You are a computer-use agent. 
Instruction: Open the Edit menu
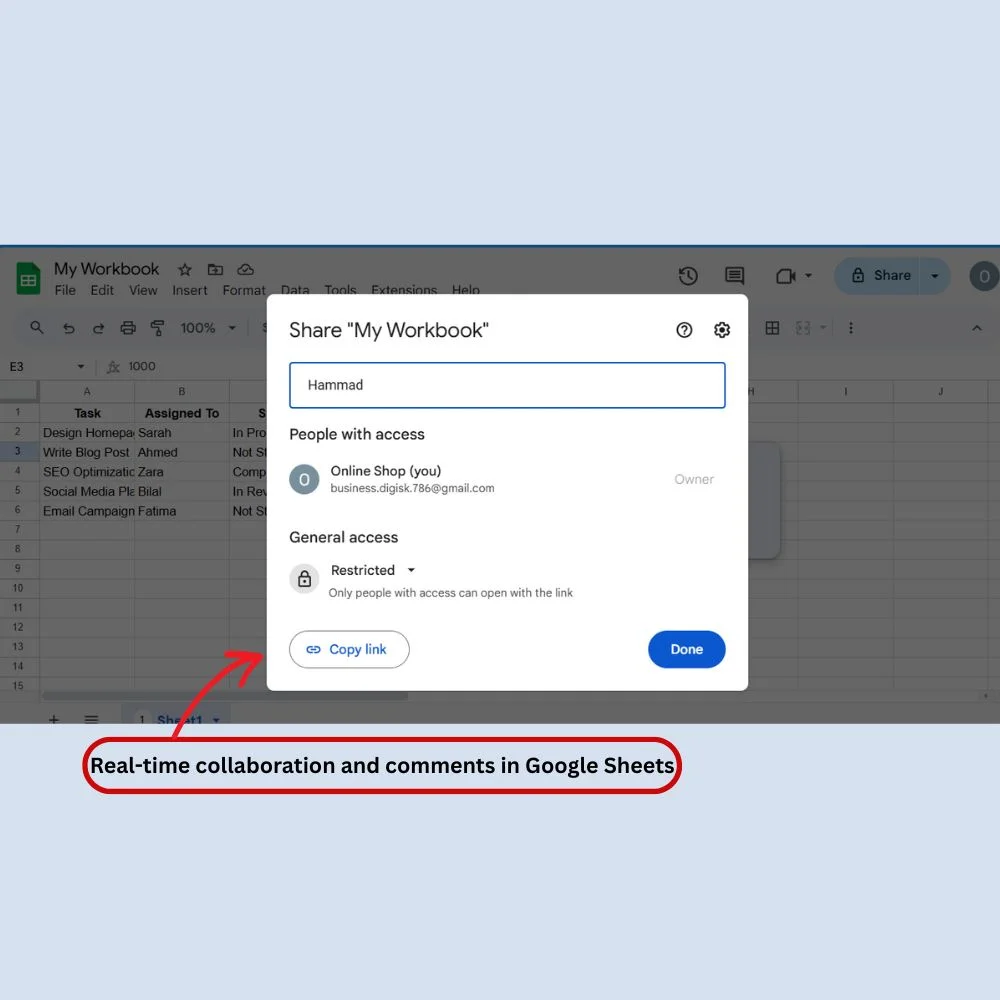[x=102, y=290]
